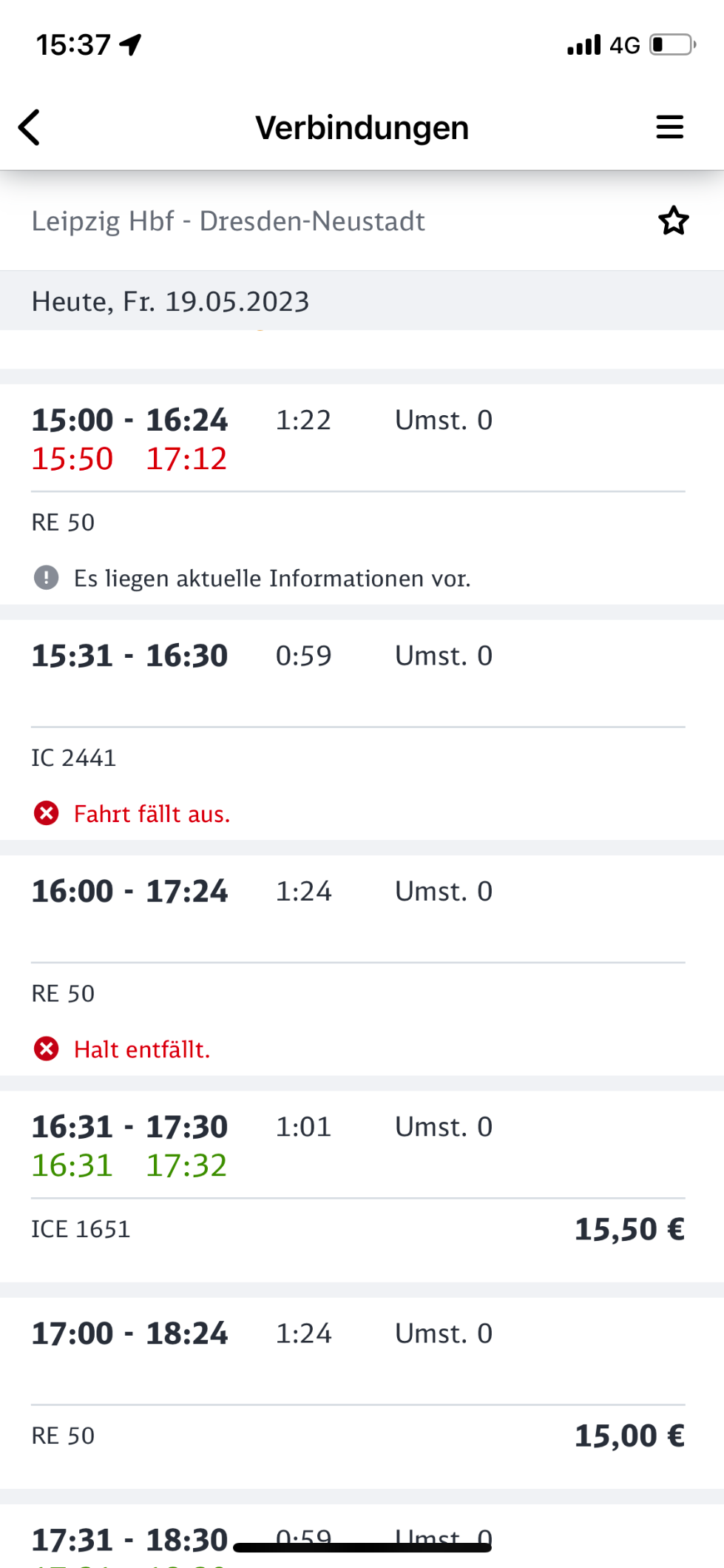724x1568 pixels.
Task: Tap the Leipzig Hbf - Dresden-Neustadt route field
Action: click(x=228, y=221)
